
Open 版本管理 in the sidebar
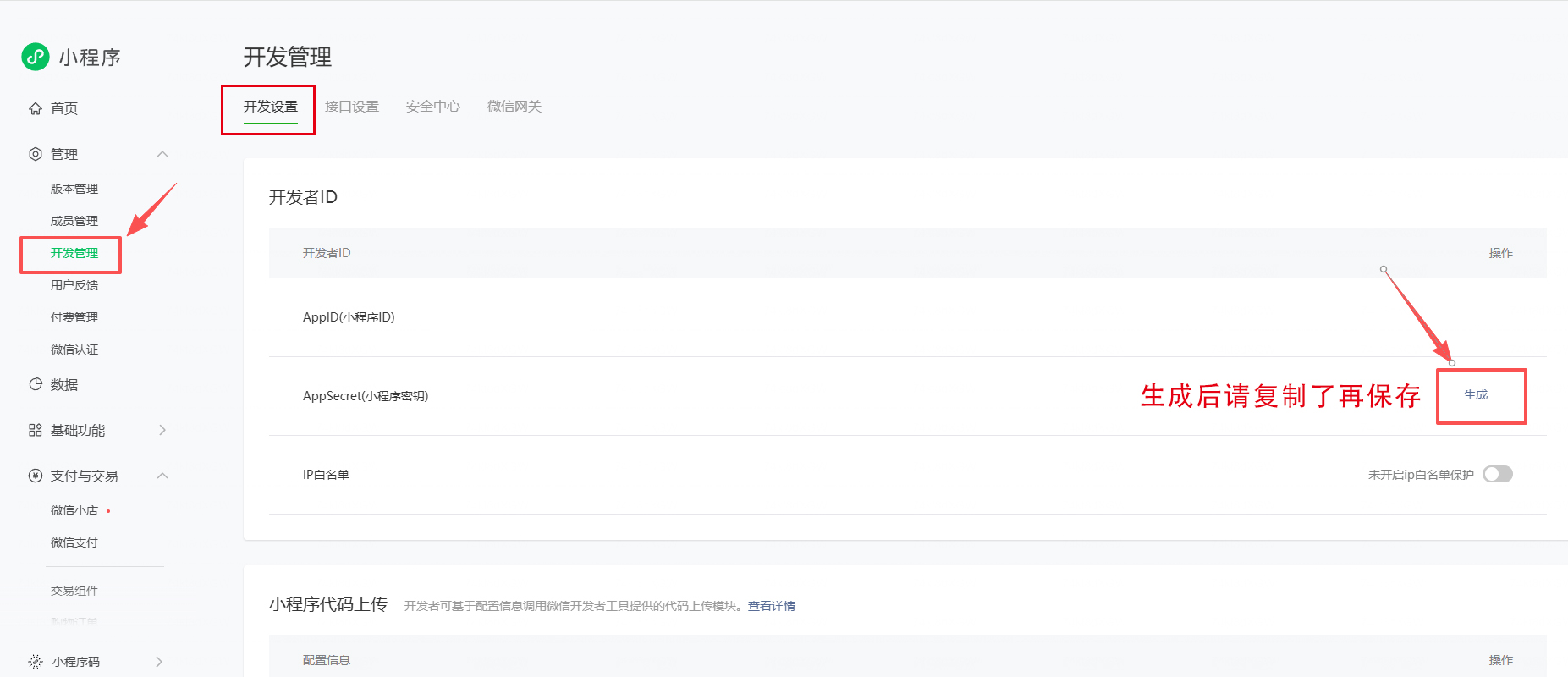[x=74, y=189]
